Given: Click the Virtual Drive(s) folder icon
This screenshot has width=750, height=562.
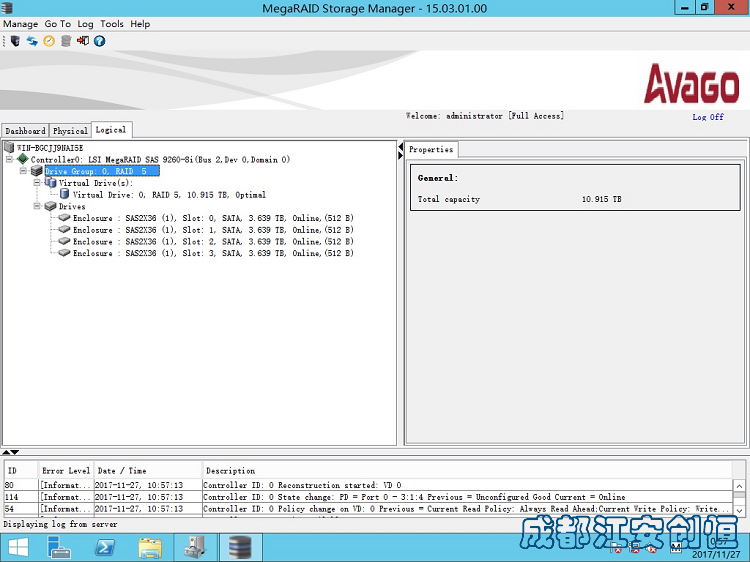Looking at the screenshot, I should click(50, 183).
